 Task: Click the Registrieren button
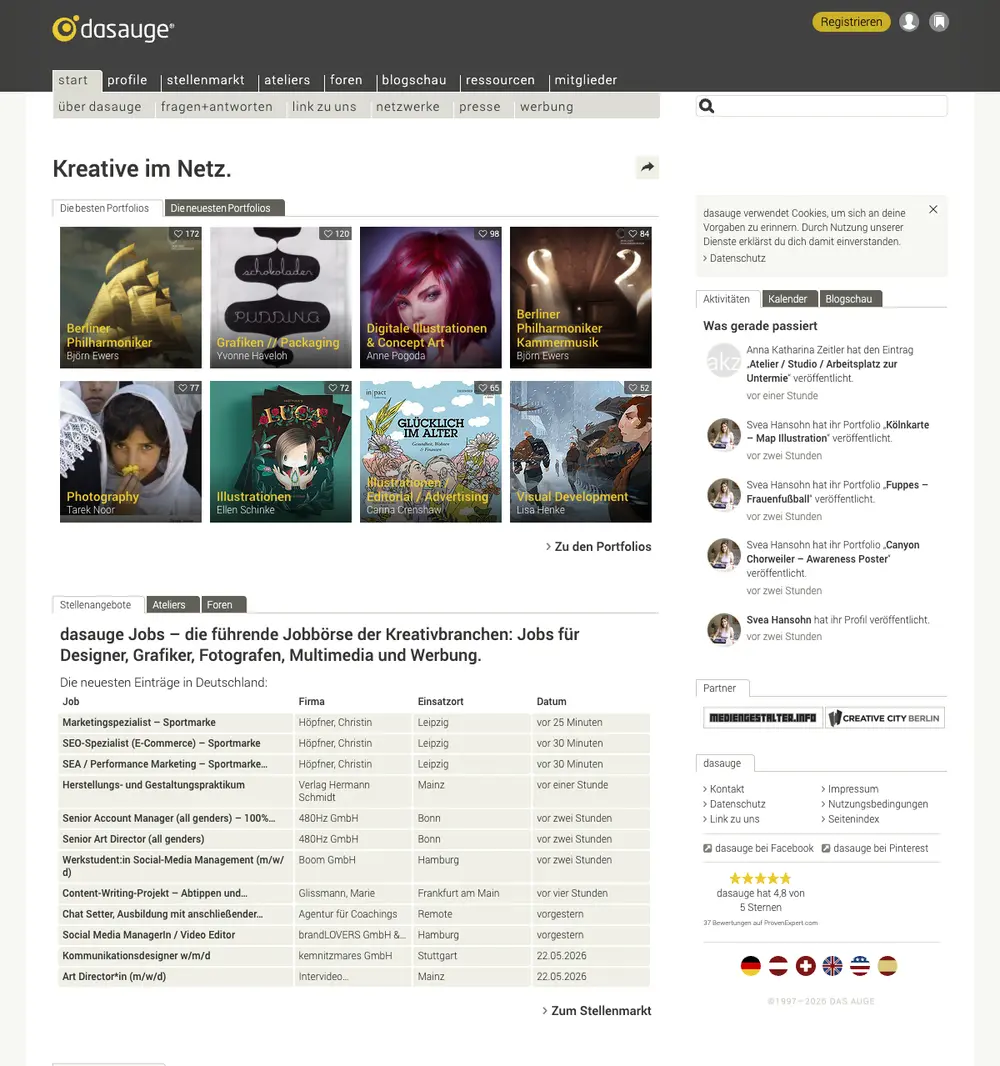(851, 22)
